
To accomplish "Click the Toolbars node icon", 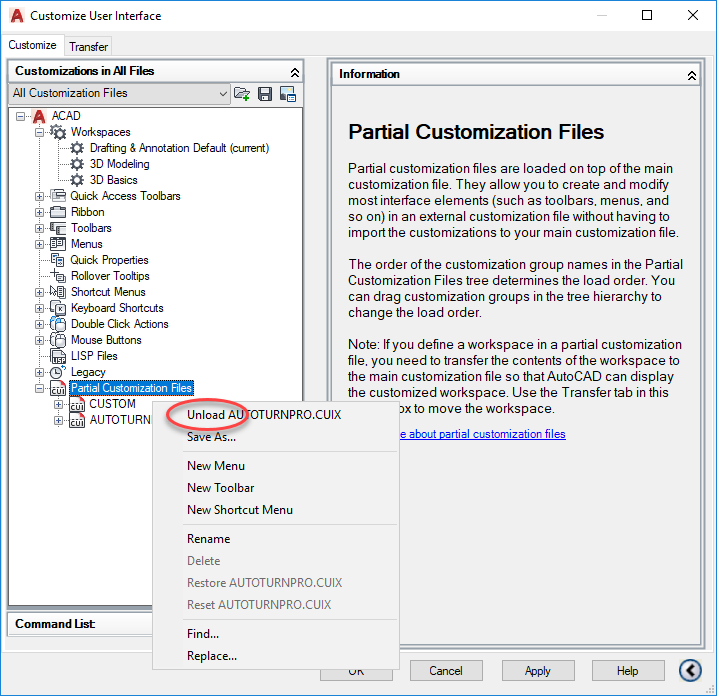I will (58, 228).
